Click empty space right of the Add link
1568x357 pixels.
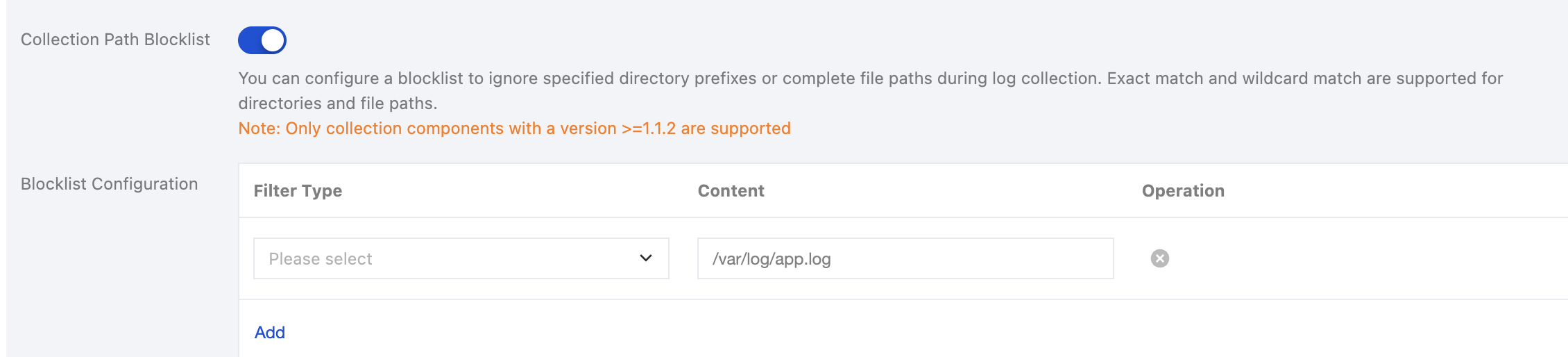click(833, 333)
